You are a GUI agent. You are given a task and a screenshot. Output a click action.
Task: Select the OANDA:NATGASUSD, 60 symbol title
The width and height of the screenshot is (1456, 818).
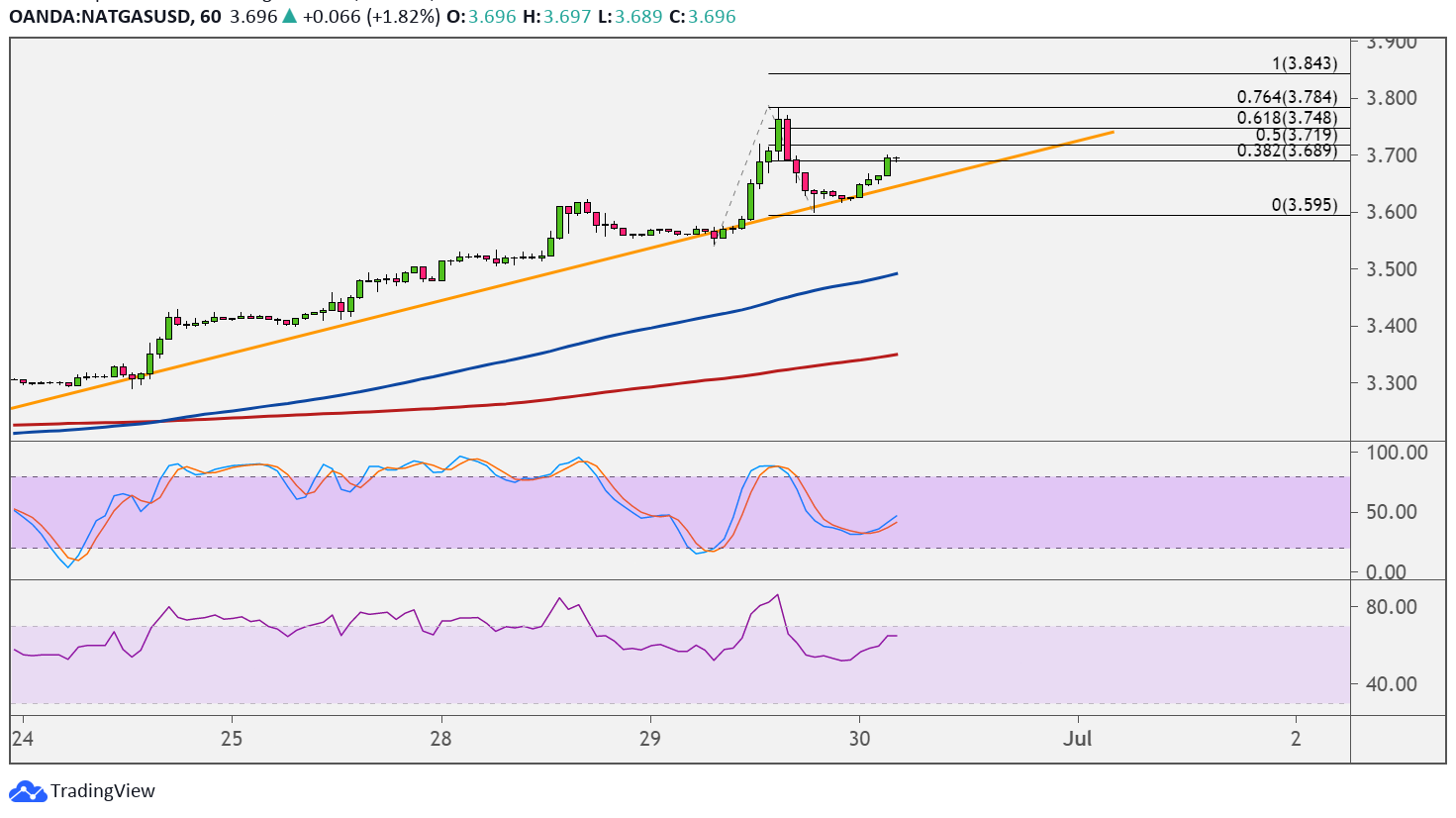[115, 17]
